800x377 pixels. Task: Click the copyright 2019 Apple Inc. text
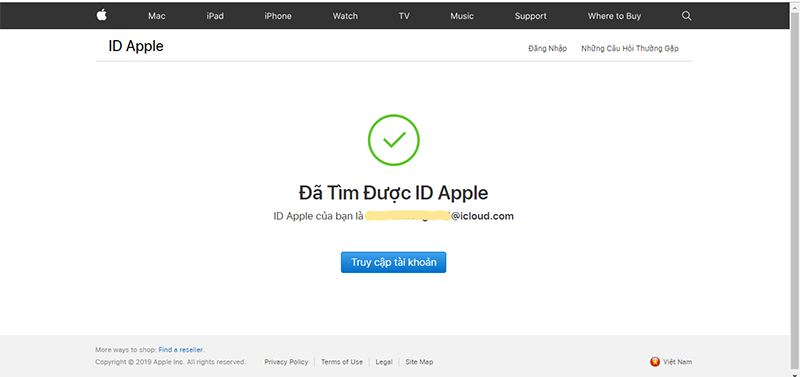(x=170, y=362)
